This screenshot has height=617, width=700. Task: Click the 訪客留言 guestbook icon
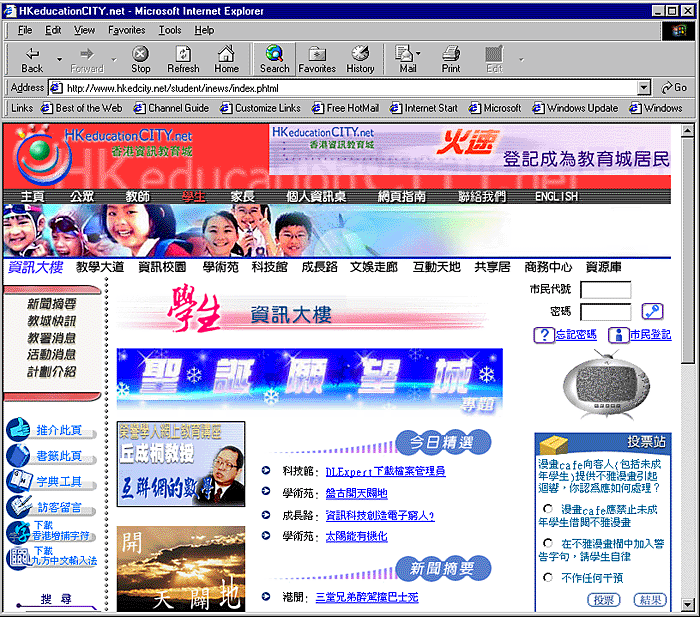pyautogui.click(x=19, y=507)
